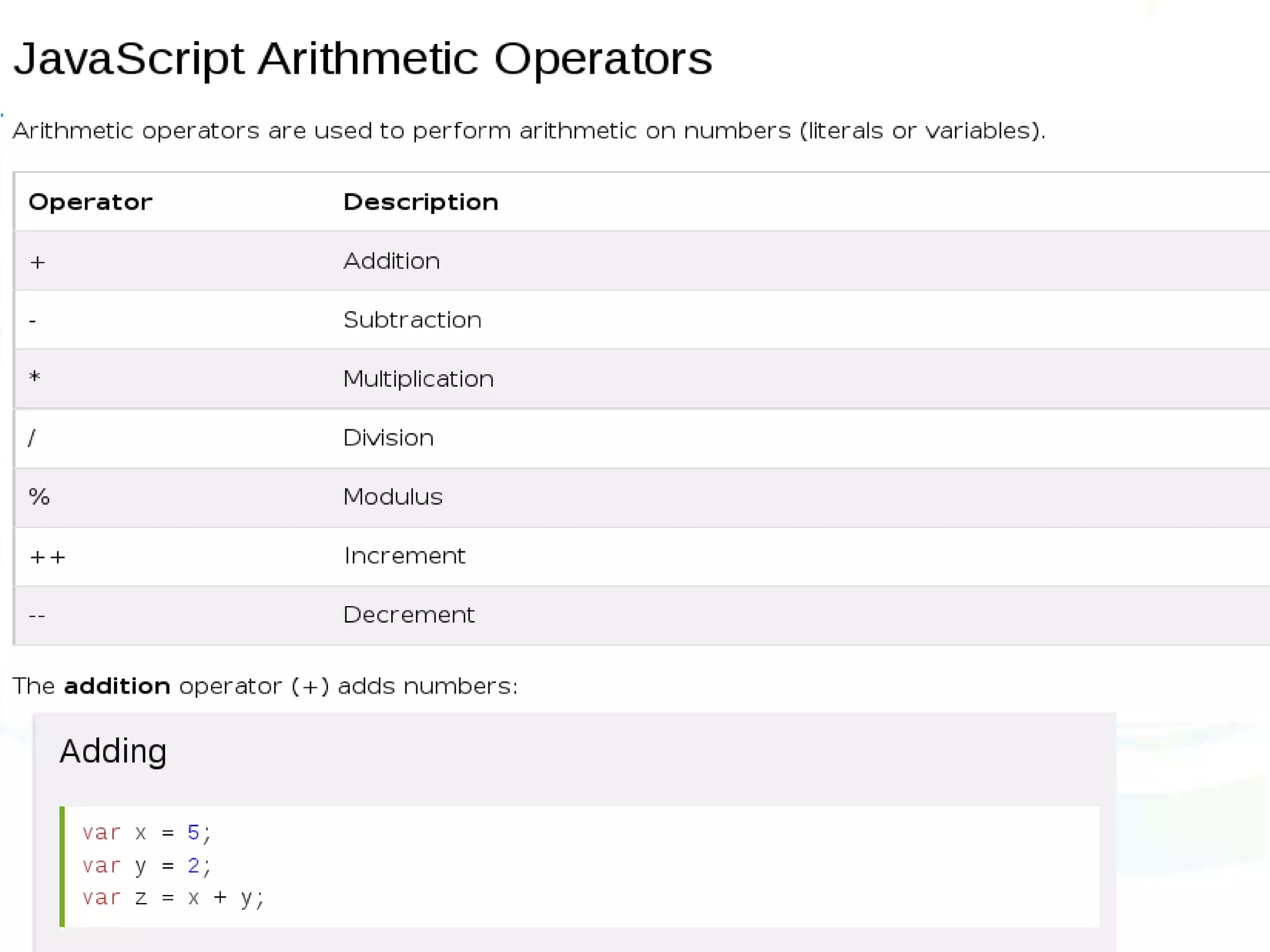Select the minus operator symbol cell

pos(33,321)
